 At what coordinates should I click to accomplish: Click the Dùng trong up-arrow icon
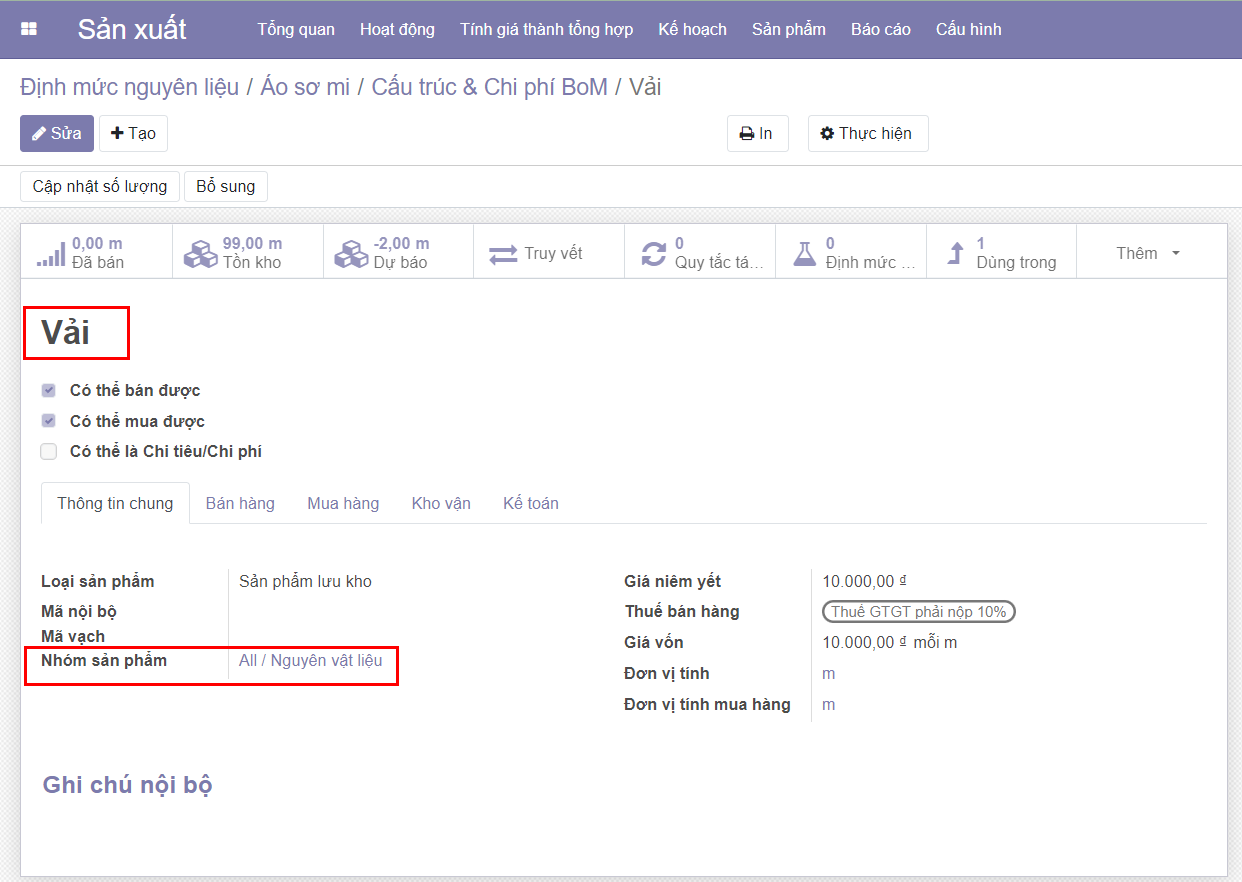(x=956, y=254)
